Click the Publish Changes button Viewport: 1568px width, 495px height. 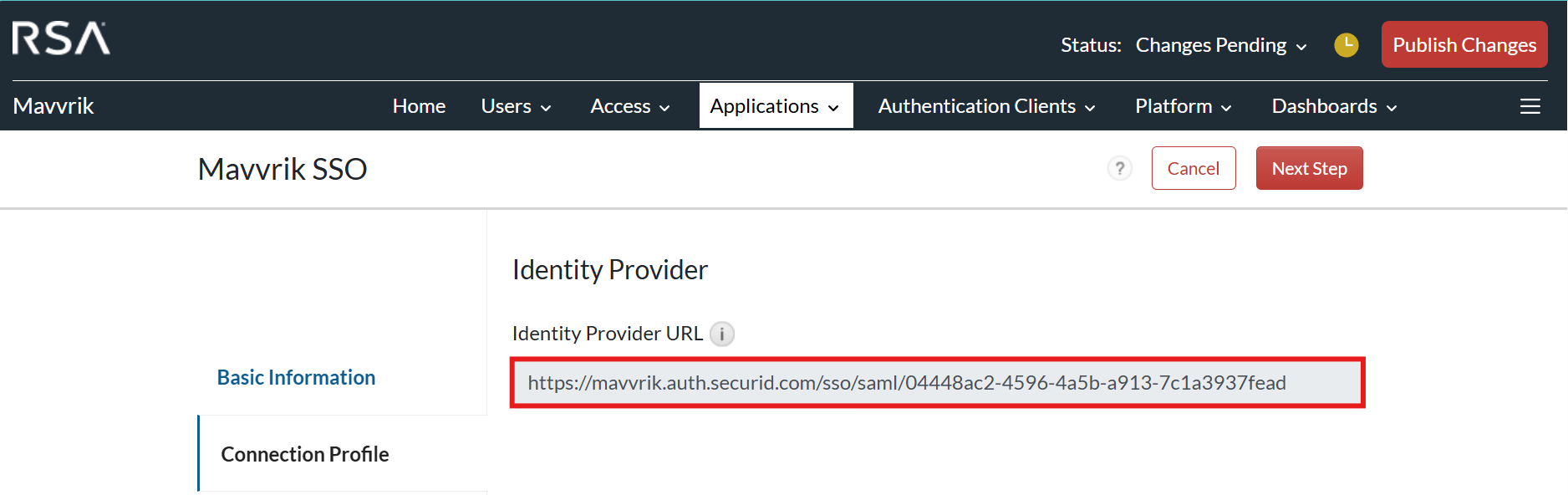[1464, 45]
